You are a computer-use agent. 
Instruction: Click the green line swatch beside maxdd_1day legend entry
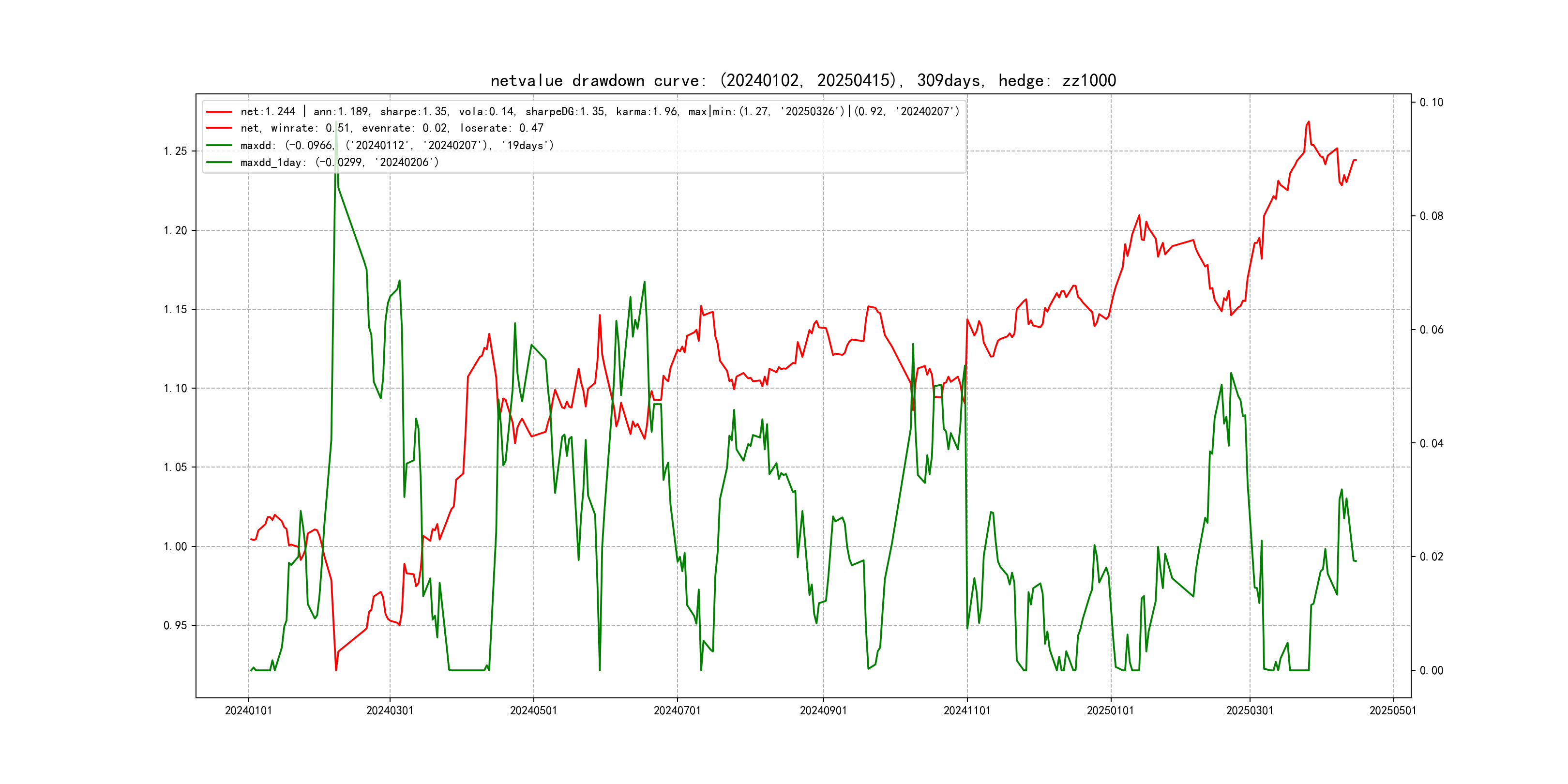[x=219, y=162]
